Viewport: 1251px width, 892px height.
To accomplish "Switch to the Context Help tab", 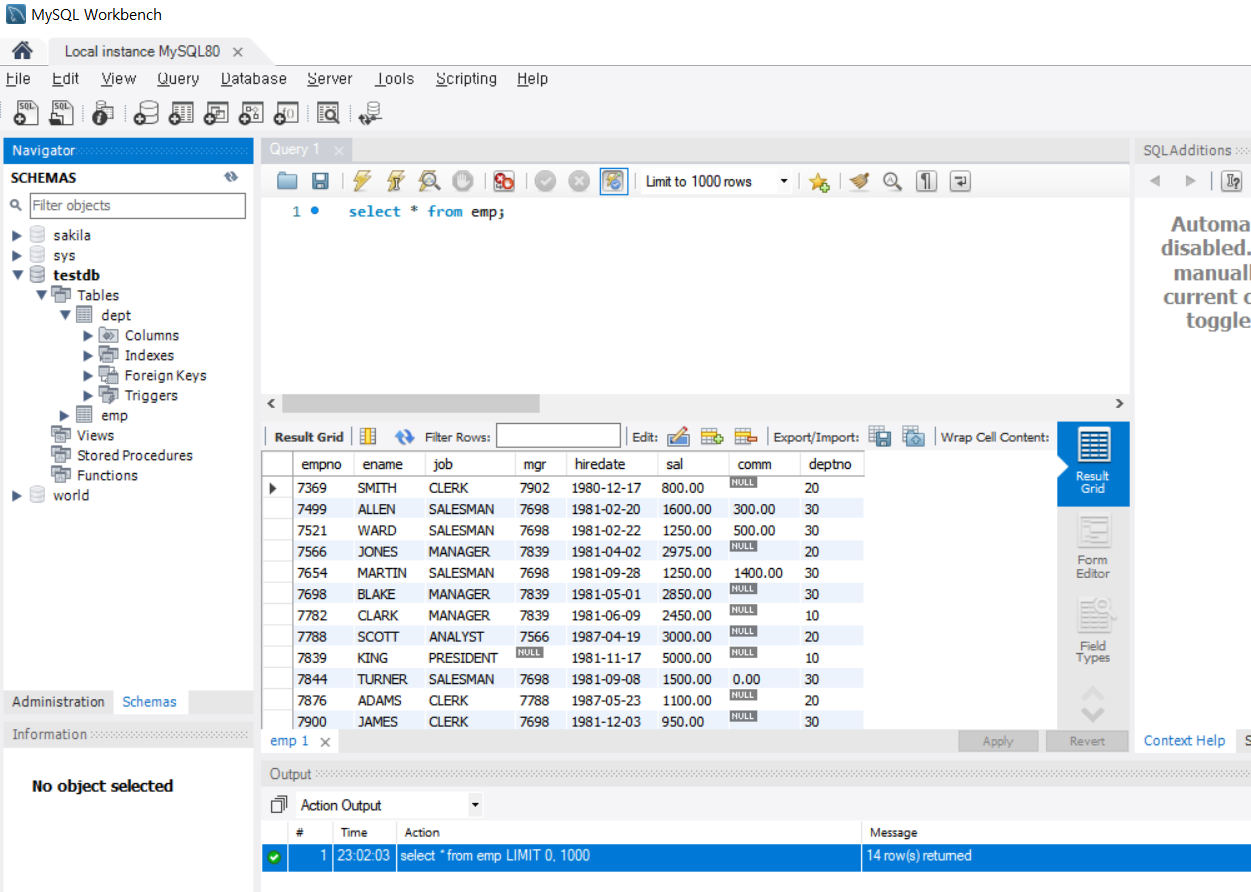I will tap(1184, 741).
